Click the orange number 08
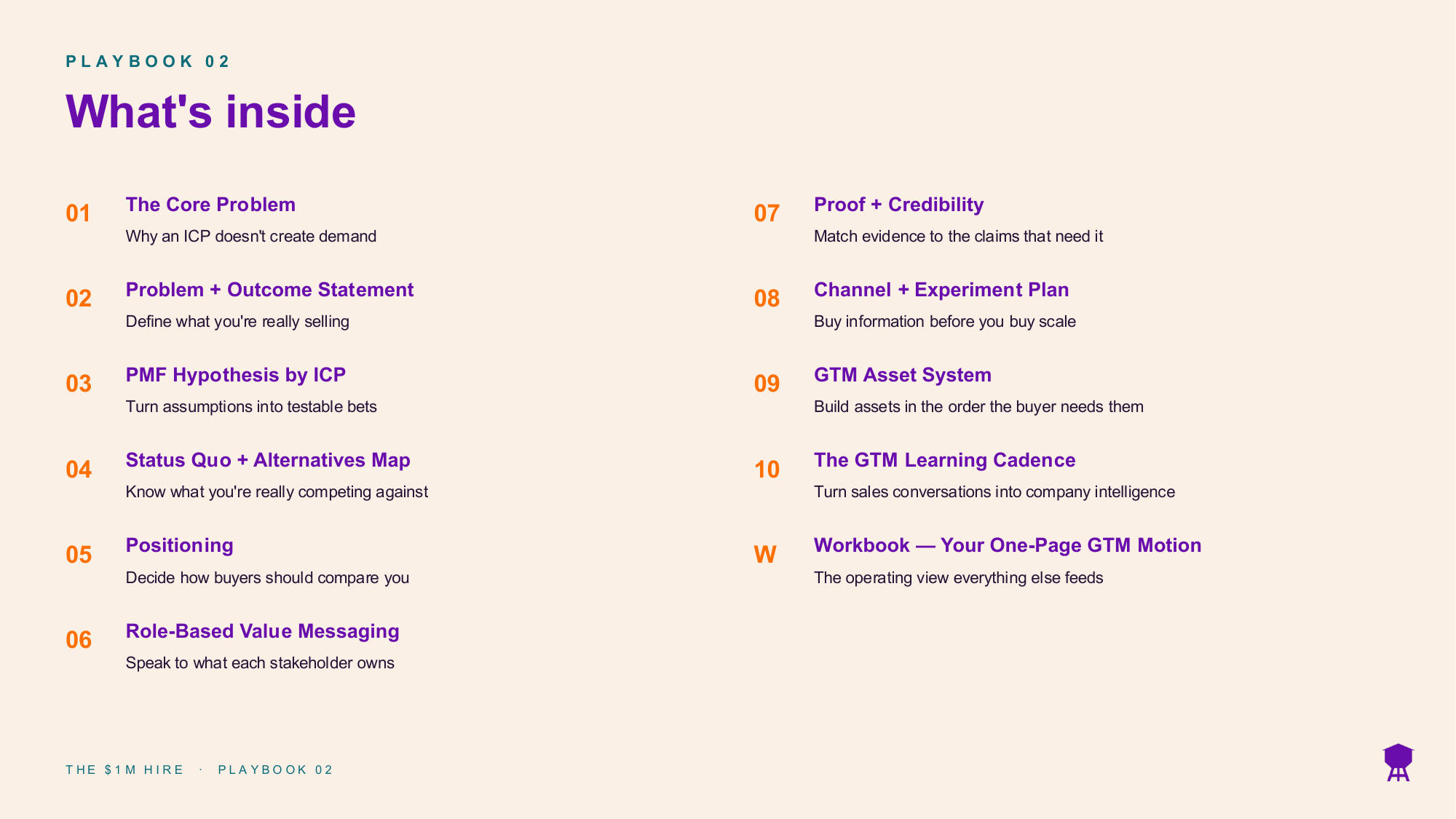 pos(767,298)
